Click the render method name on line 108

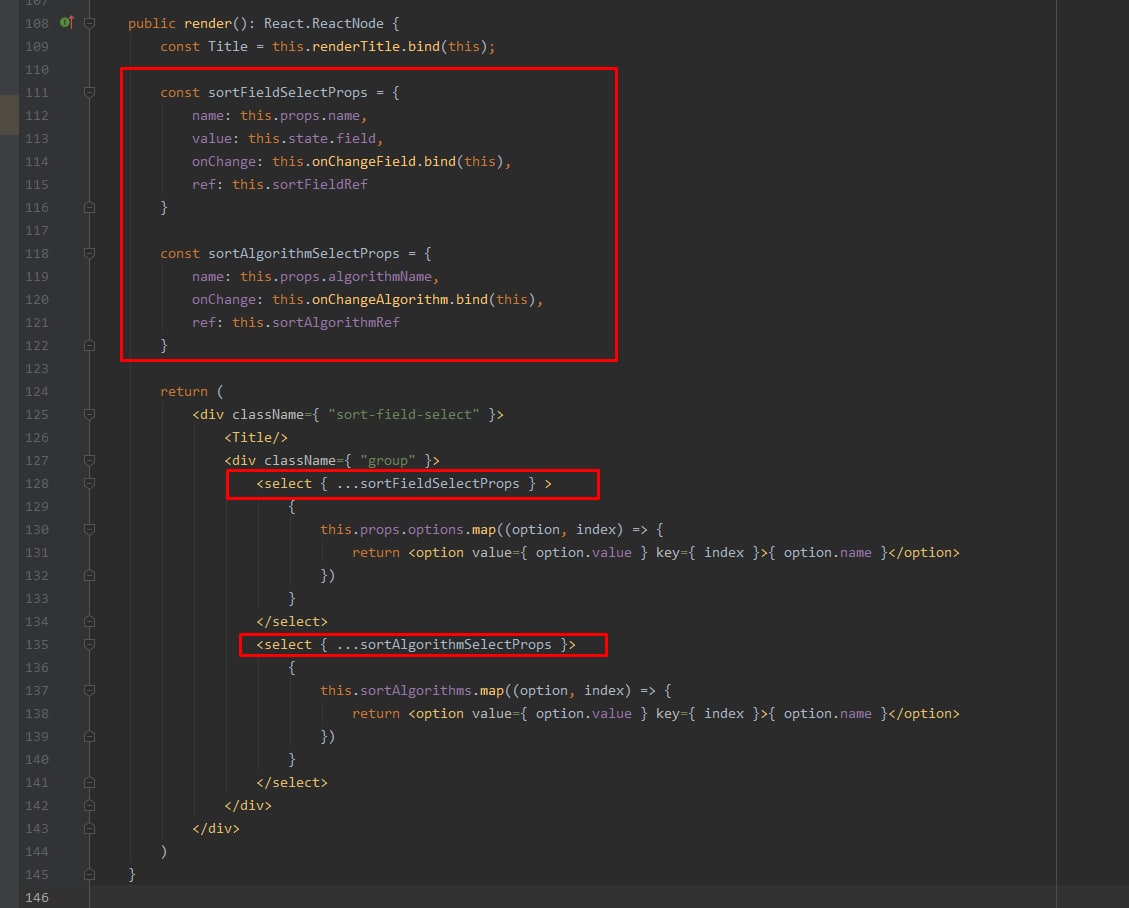pyautogui.click(x=207, y=24)
